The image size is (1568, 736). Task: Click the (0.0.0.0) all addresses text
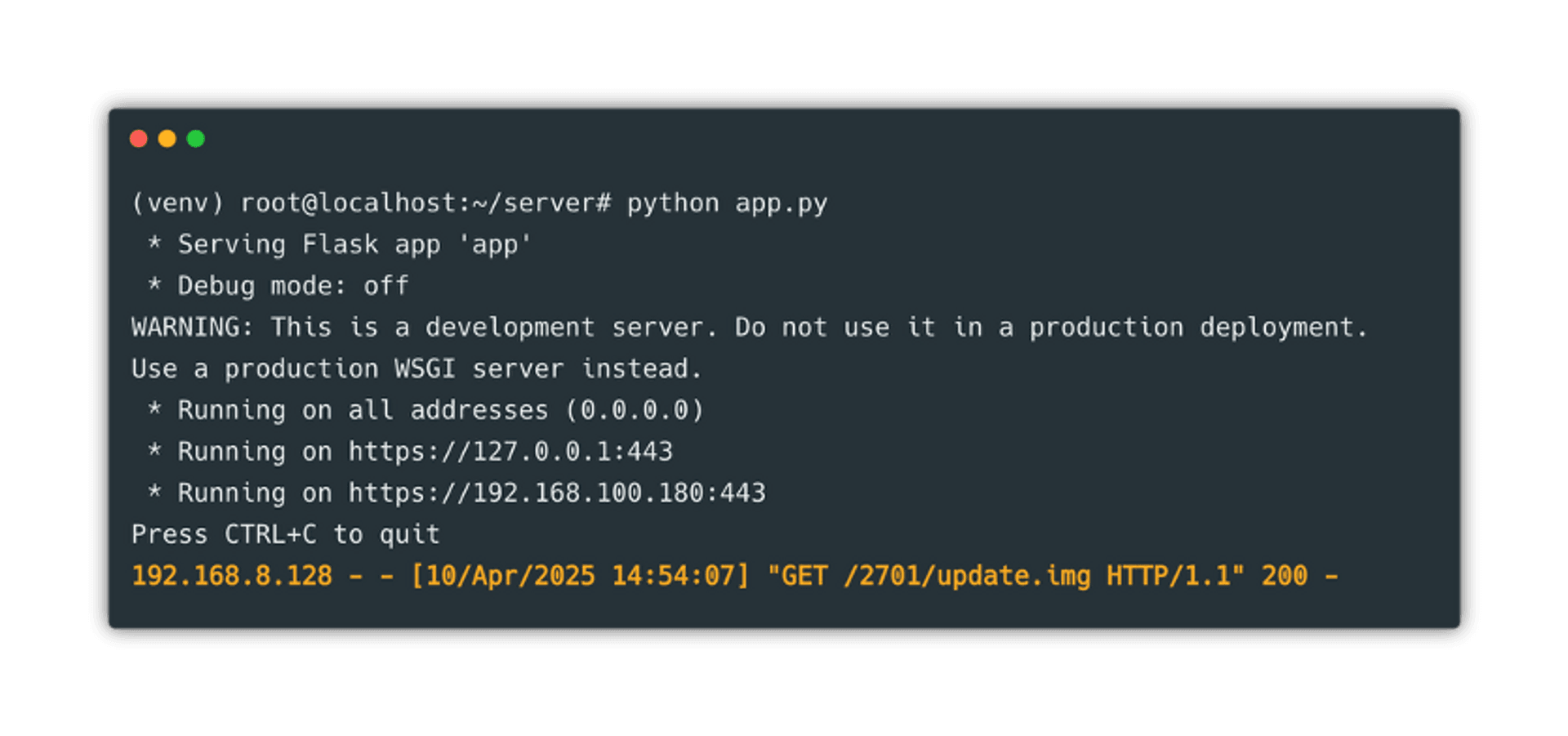tap(635, 410)
